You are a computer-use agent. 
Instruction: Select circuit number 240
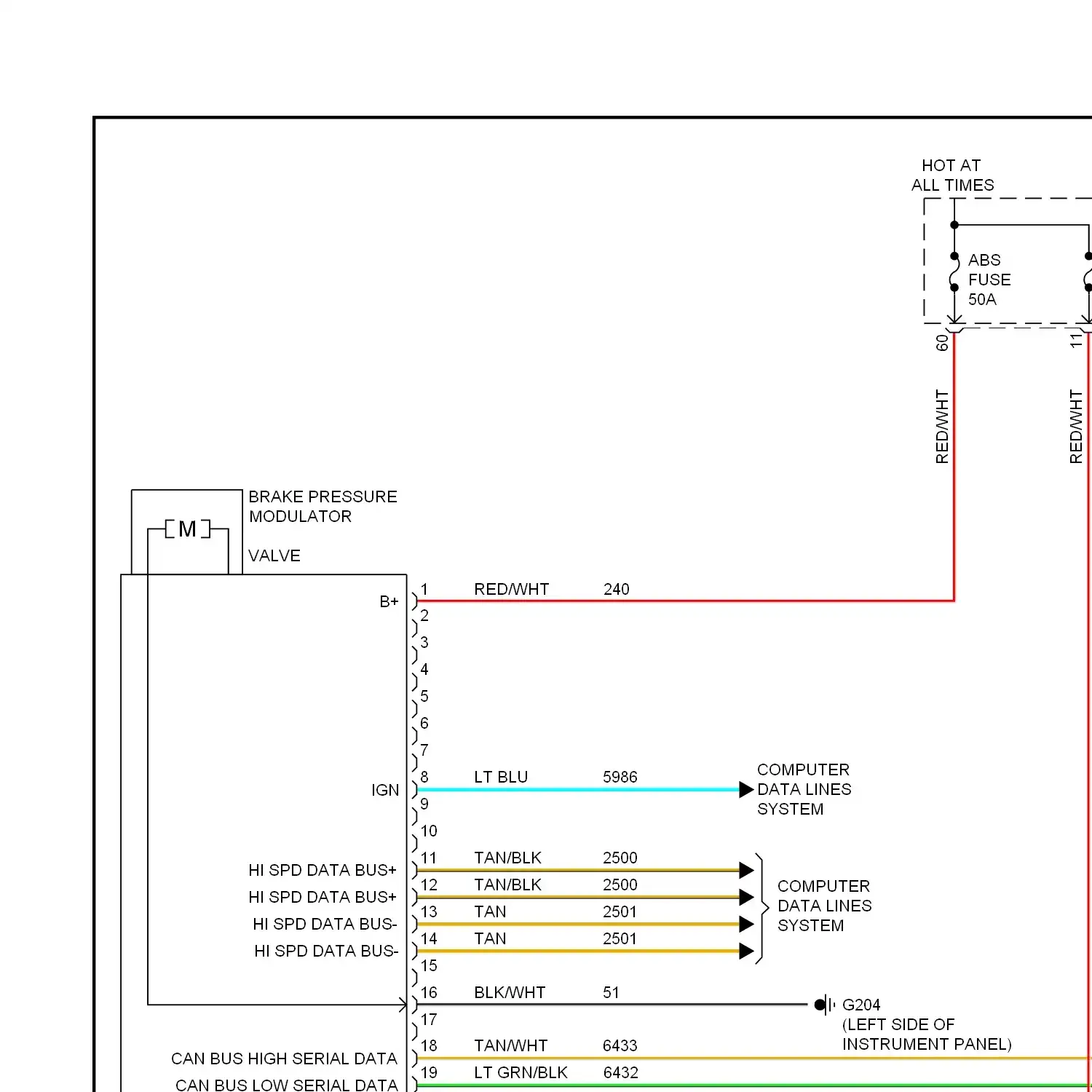click(616, 589)
